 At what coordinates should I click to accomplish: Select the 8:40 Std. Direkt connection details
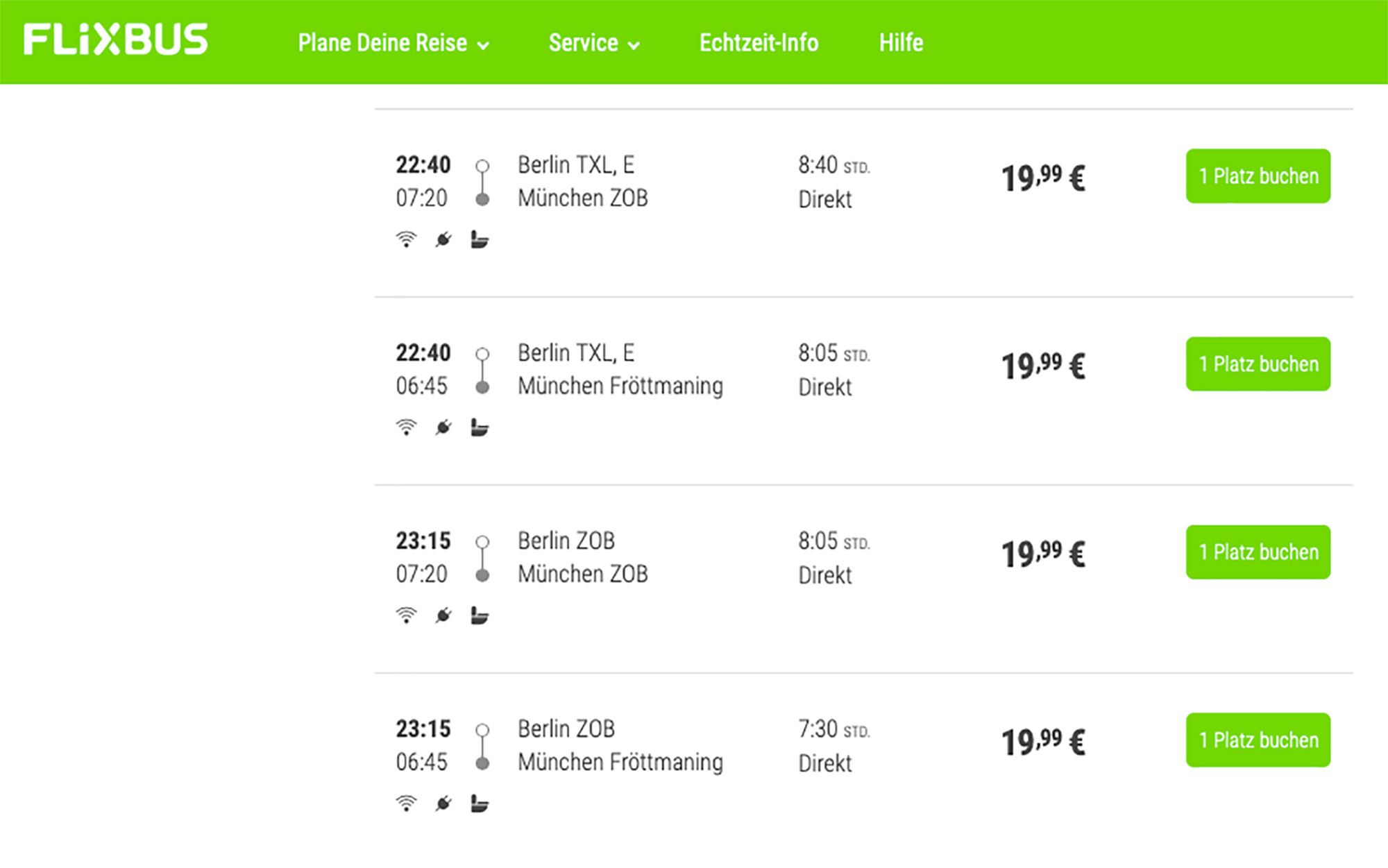pos(833,182)
